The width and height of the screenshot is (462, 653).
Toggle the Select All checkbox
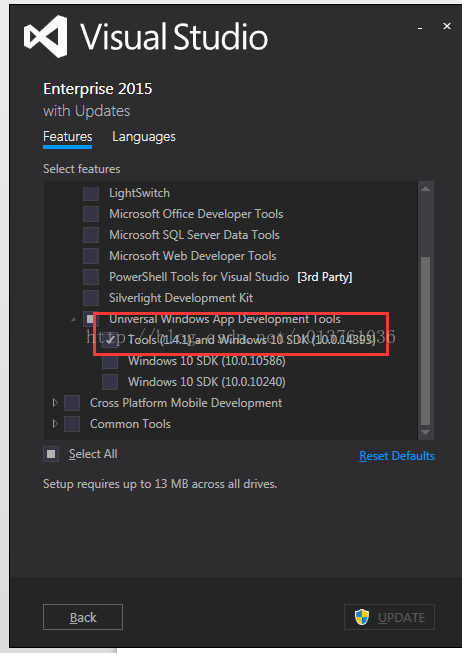coord(51,454)
